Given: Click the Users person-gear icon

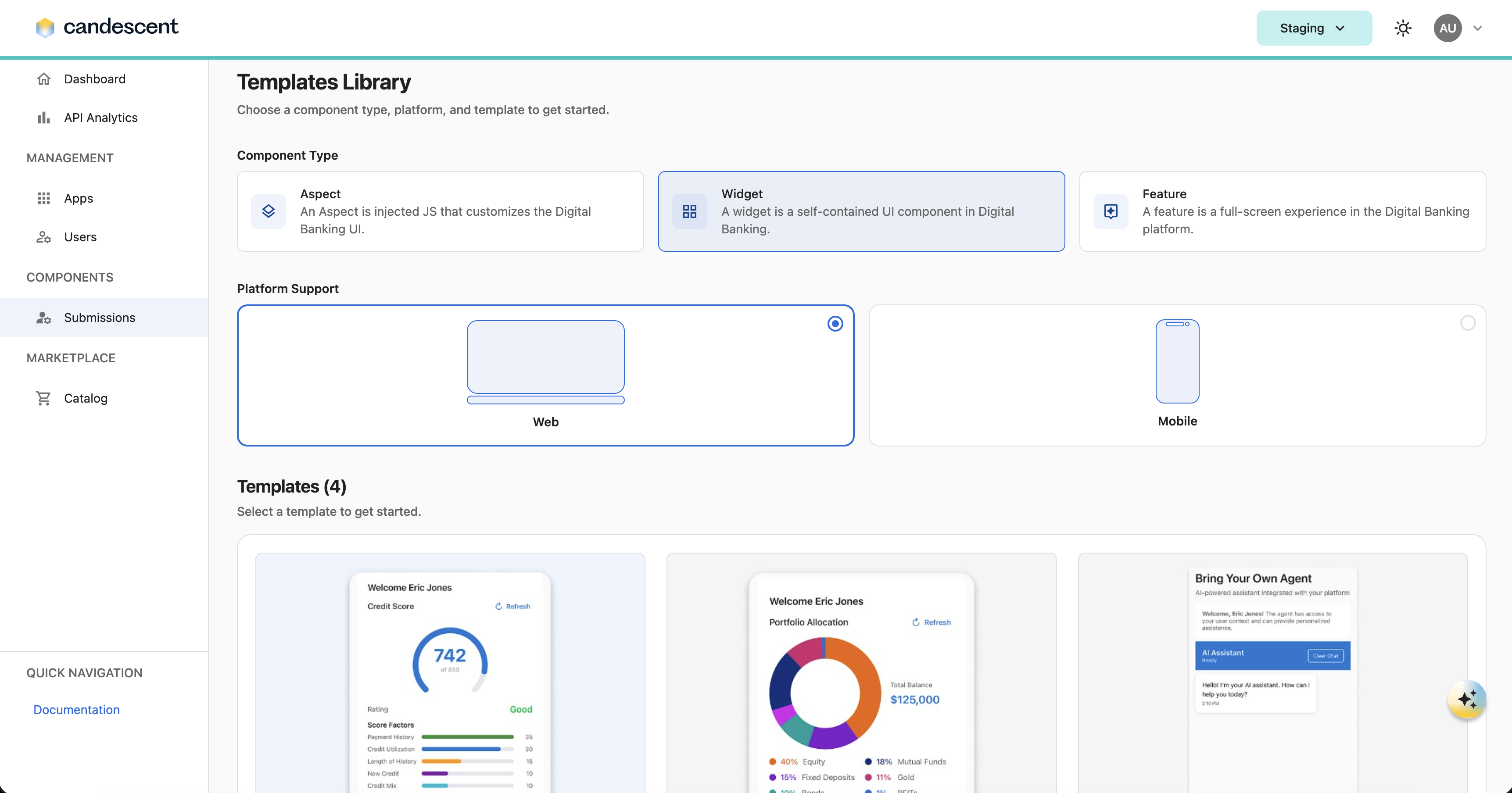Looking at the screenshot, I should point(43,237).
